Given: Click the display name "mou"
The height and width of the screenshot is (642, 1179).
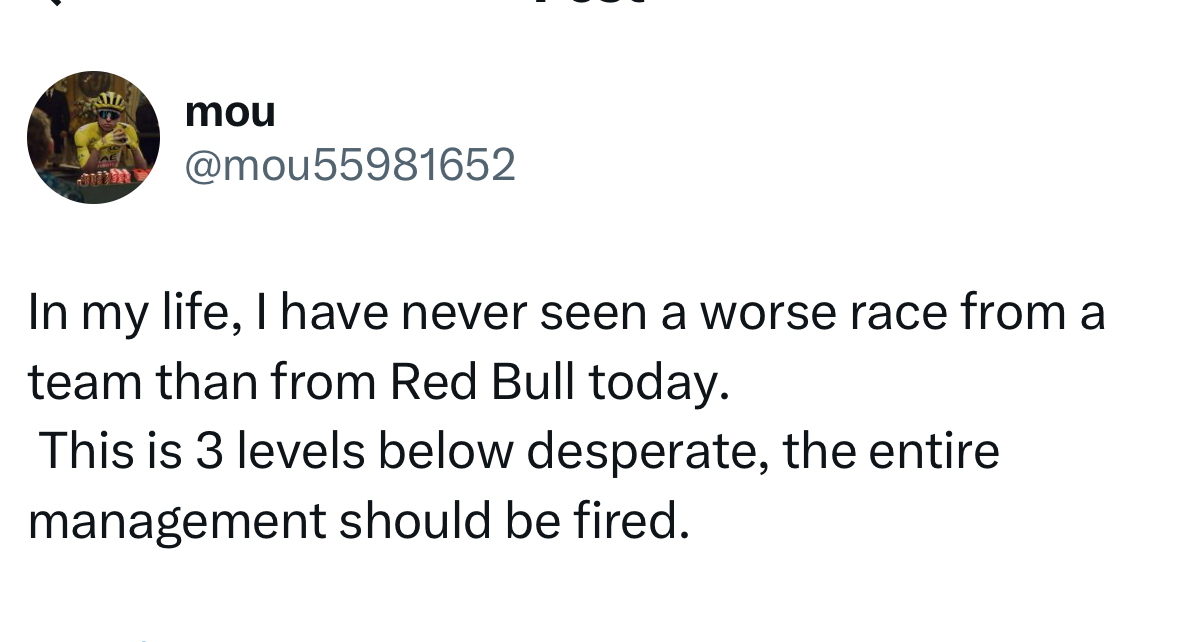Looking at the screenshot, I should coord(230,112).
